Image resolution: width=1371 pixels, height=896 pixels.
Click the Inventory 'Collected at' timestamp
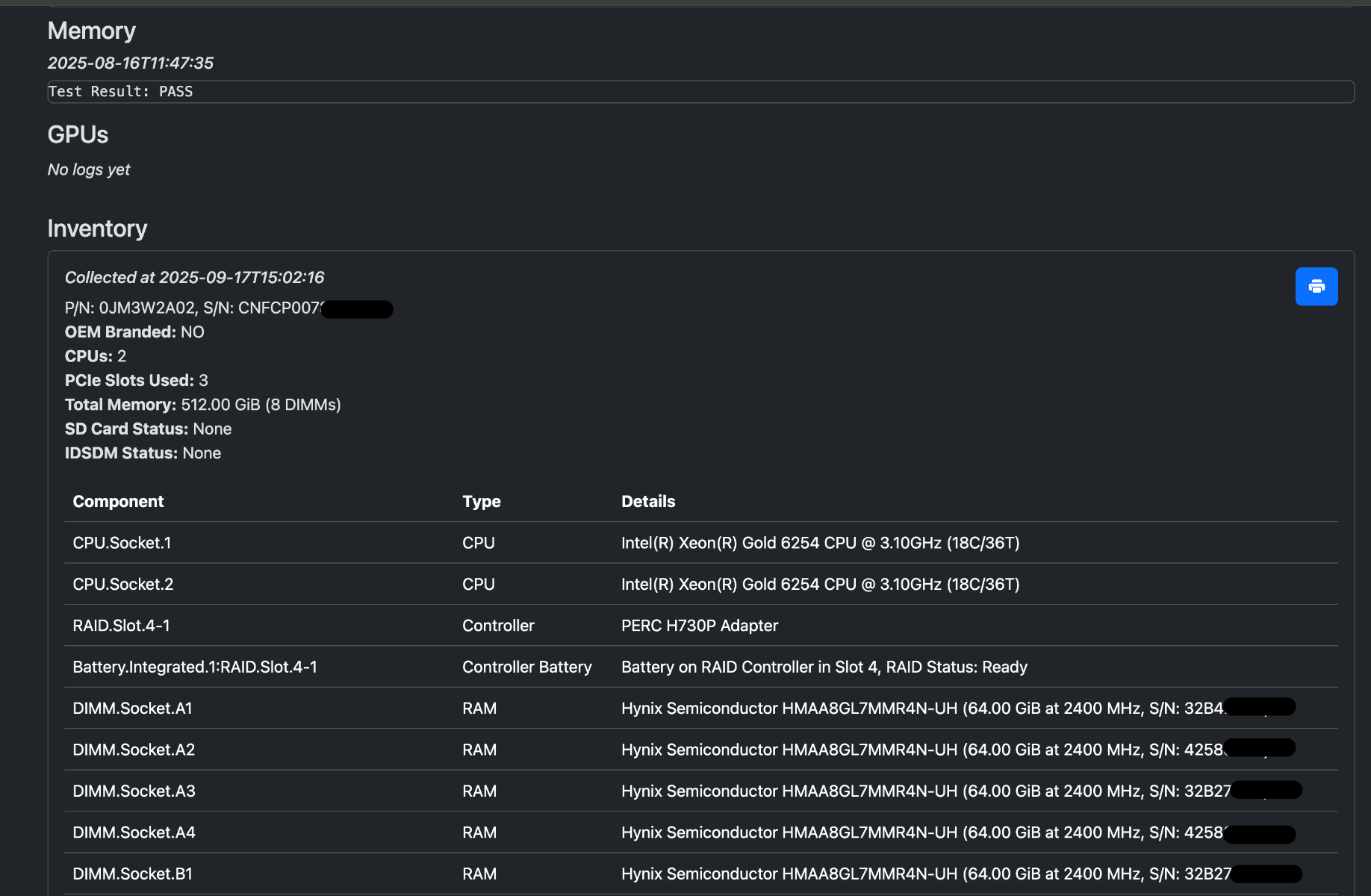pos(194,278)
